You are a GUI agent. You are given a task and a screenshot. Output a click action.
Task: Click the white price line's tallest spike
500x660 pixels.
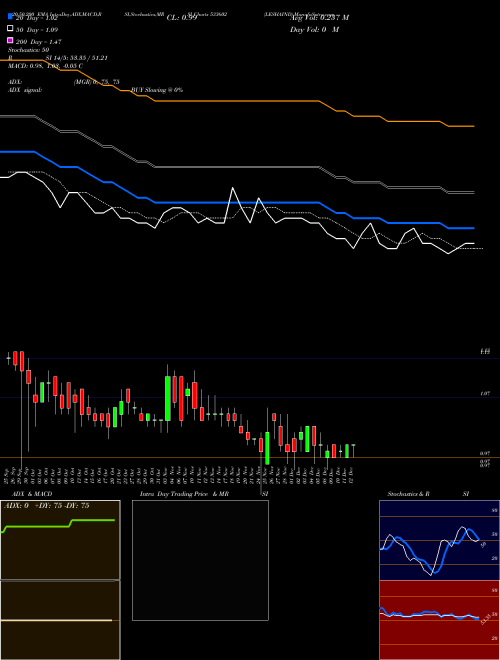click(x=233, y=189)
